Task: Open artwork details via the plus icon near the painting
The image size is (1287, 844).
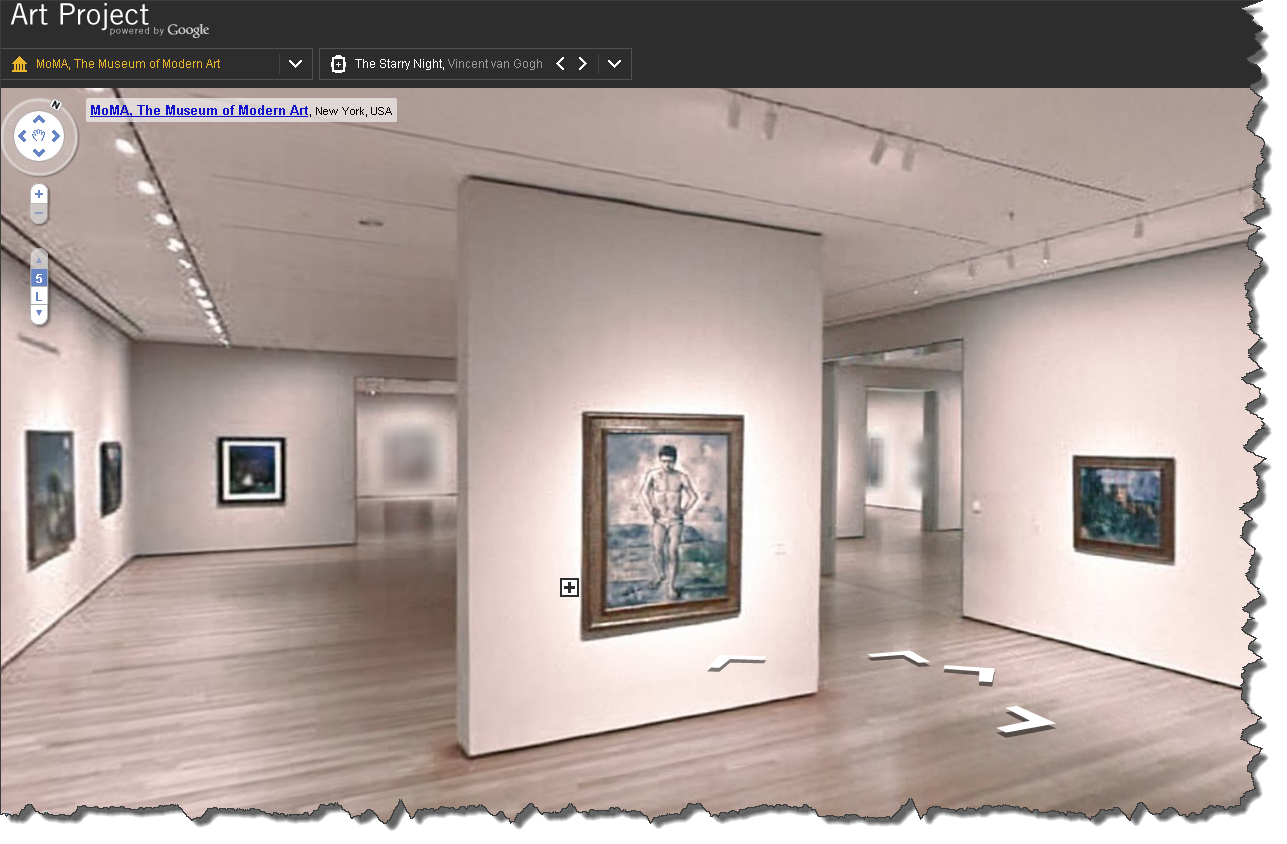Action: click(x=569, y=587)
